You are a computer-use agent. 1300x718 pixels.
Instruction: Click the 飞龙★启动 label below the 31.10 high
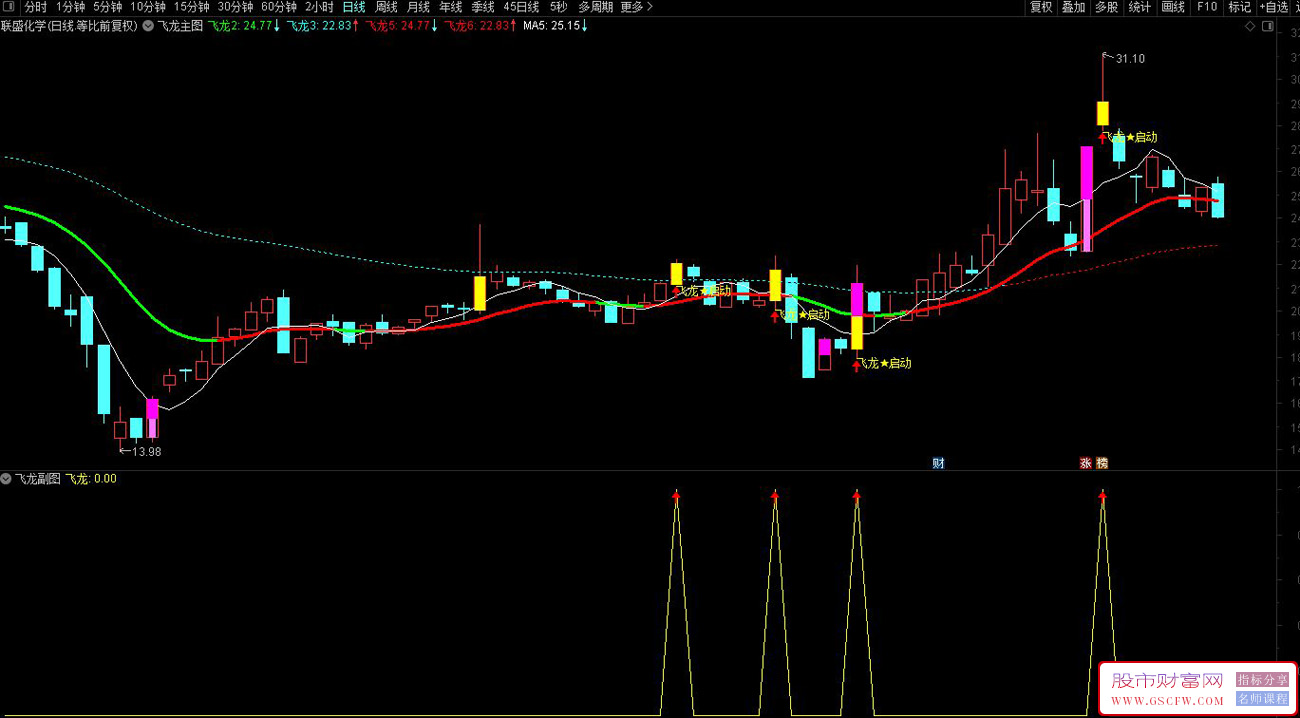1130,137
